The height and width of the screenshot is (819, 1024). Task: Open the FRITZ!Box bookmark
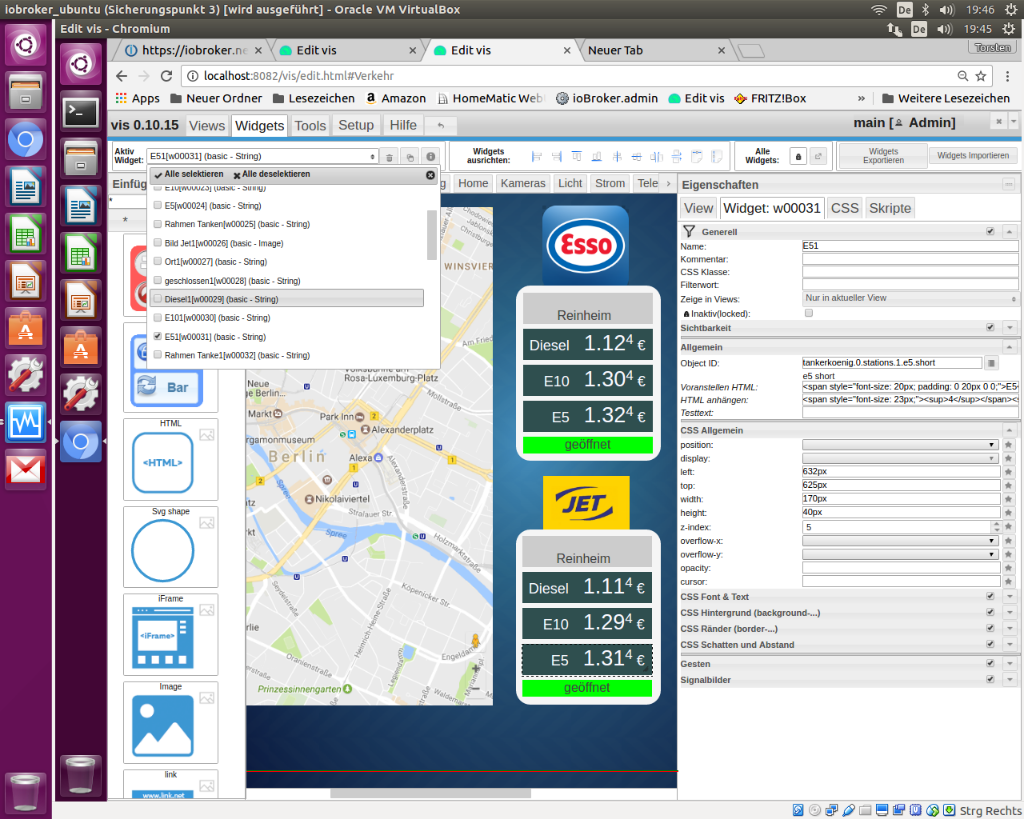click(x=770, y=99)
